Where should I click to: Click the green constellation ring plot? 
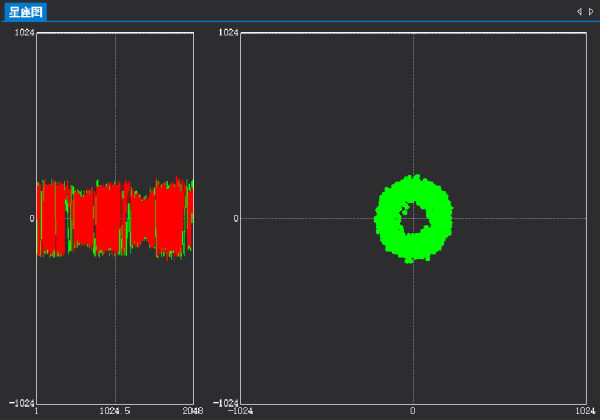coord(413,219)
